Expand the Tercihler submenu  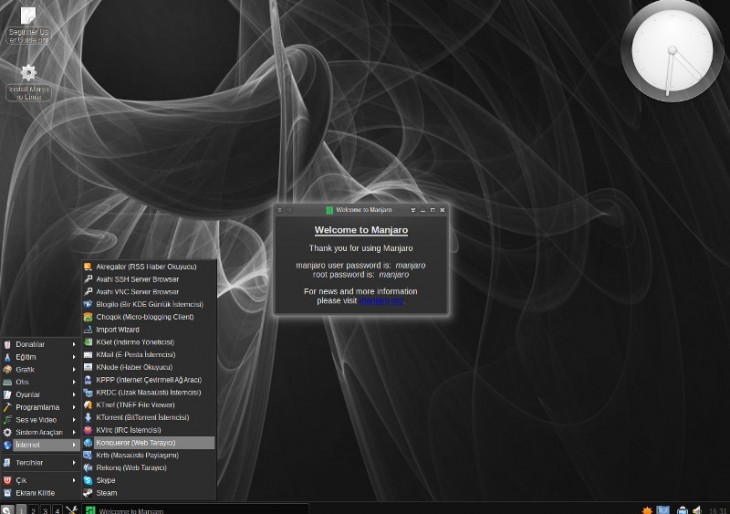[x=40, y=463]
